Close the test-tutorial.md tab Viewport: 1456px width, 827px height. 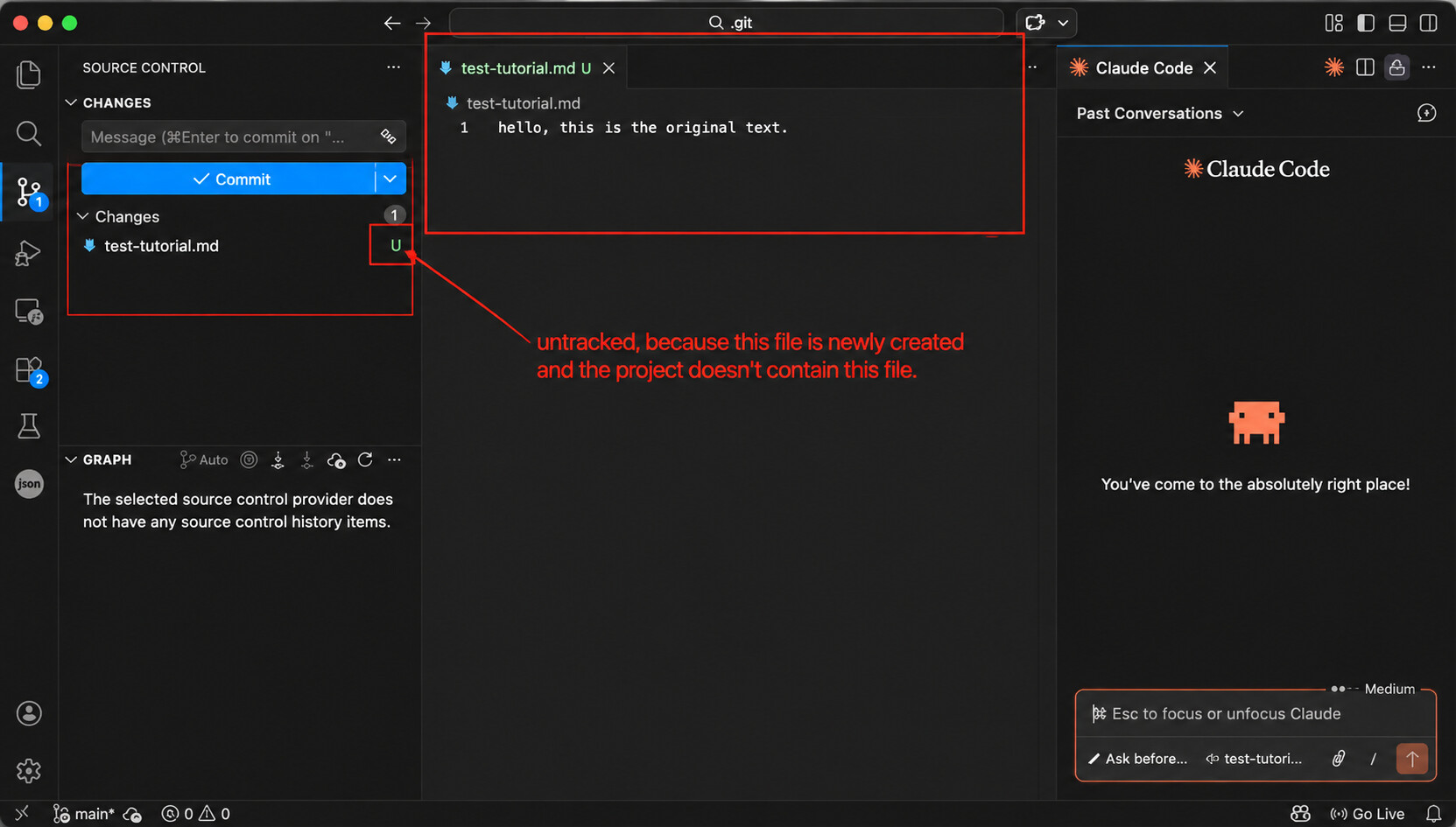[608, 67]
